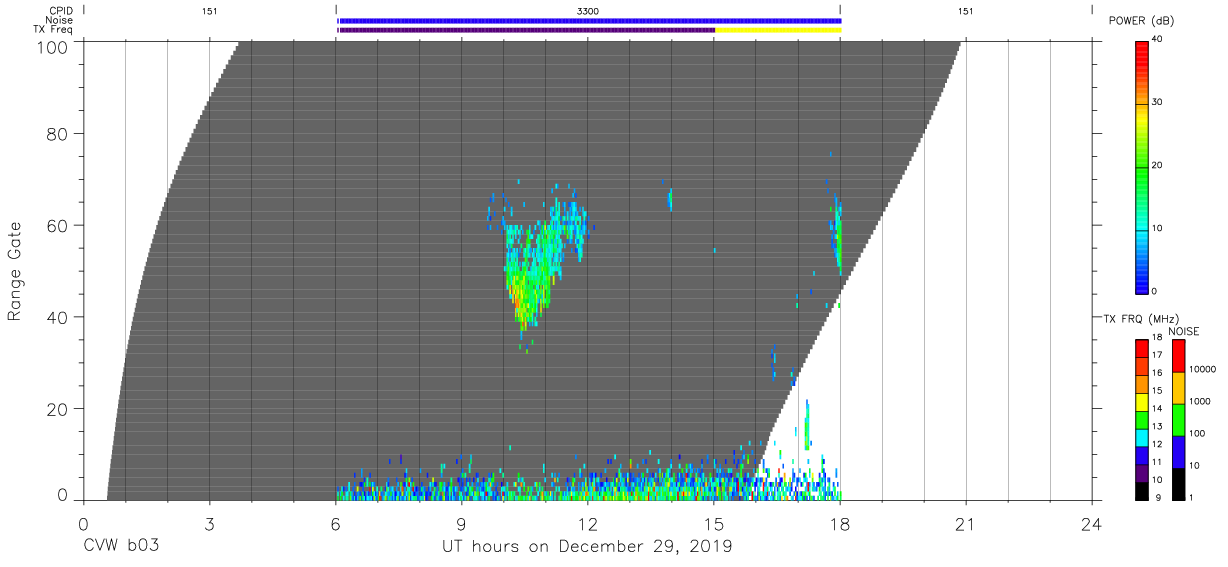
Task: Click the POWER (dB) rainbow color bar
Action: 1141,167
